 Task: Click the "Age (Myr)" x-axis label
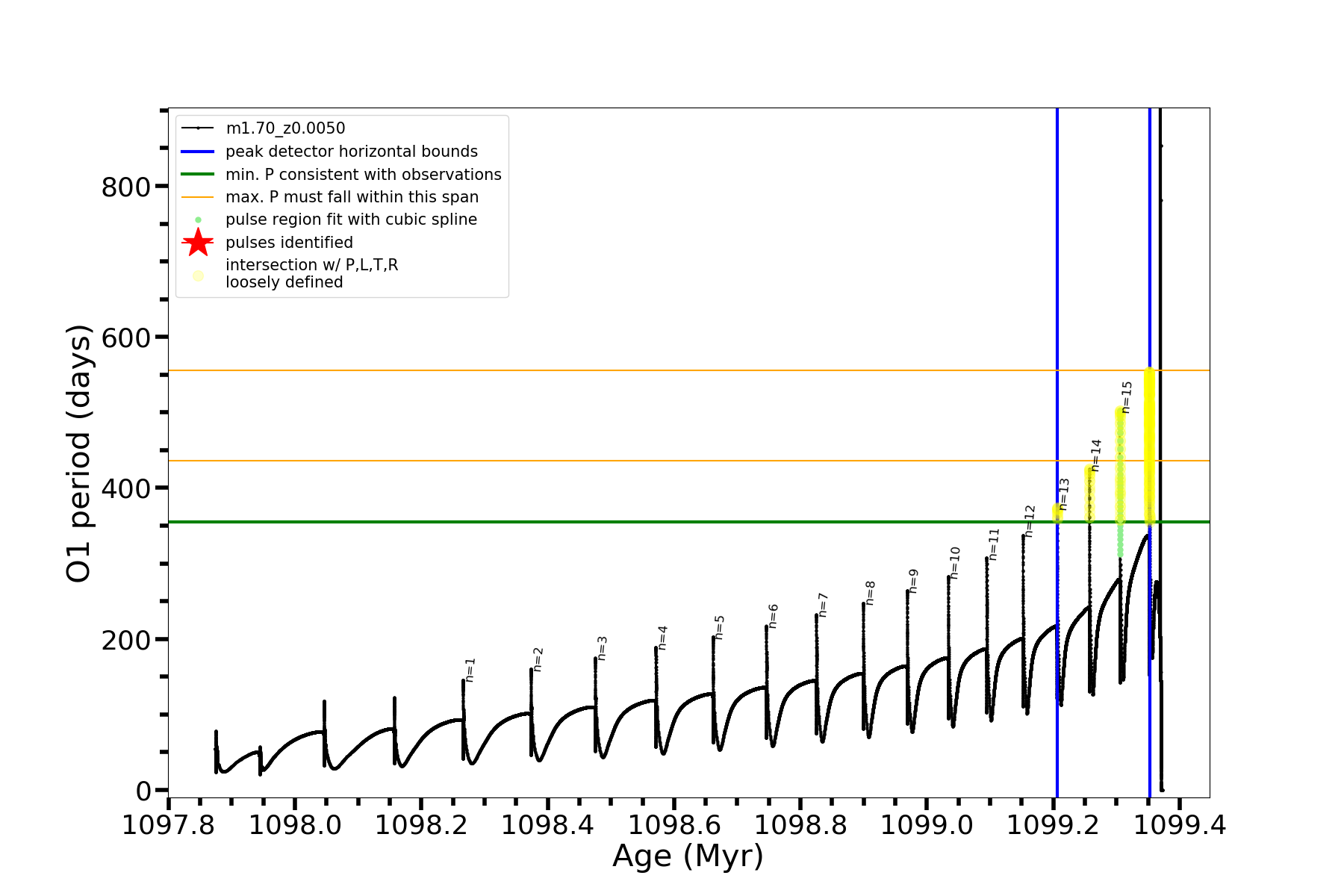coord(688,856)
